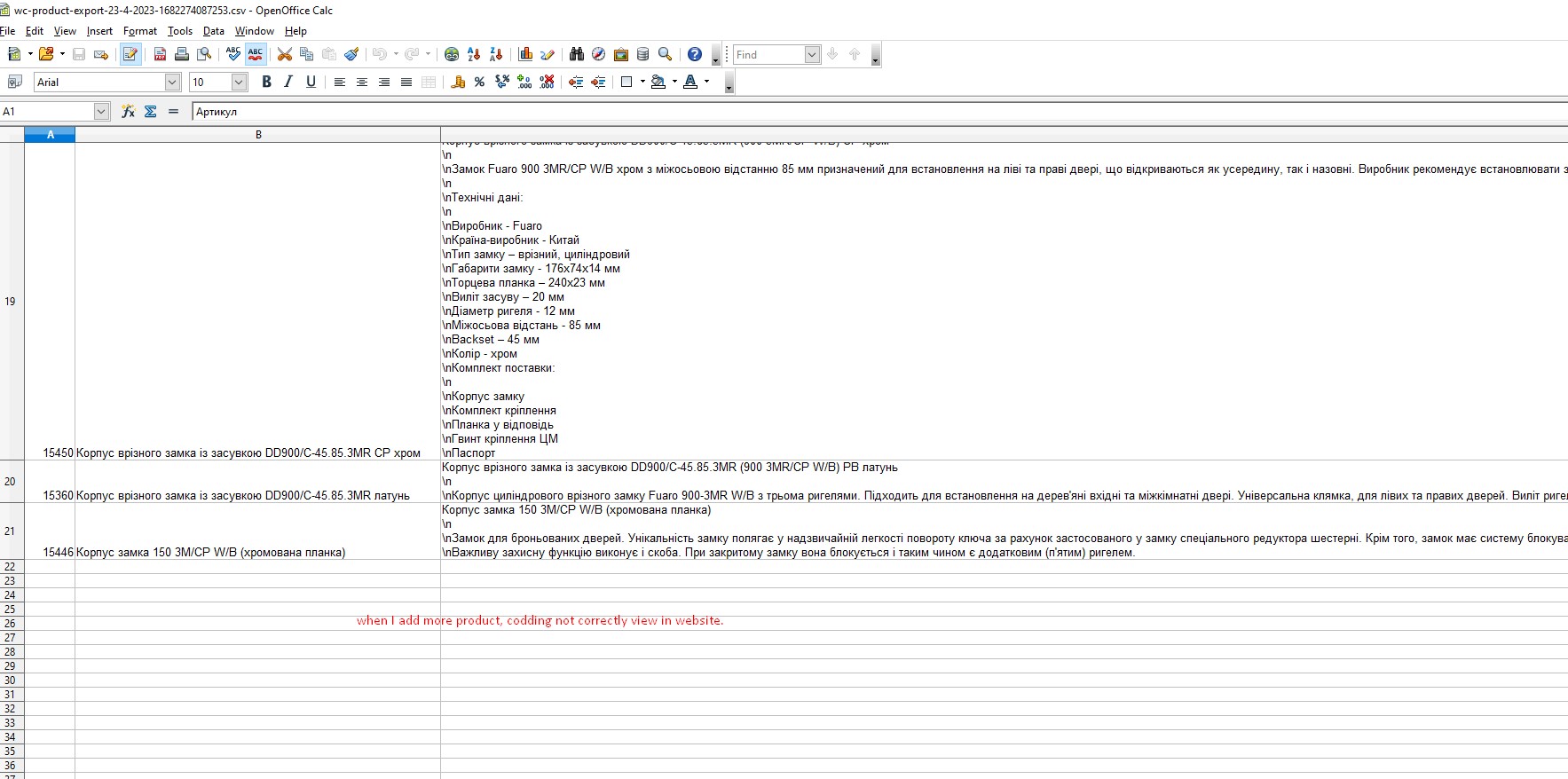Apply the Font Color swatch

pyautogui.click(x=690, y=82)
